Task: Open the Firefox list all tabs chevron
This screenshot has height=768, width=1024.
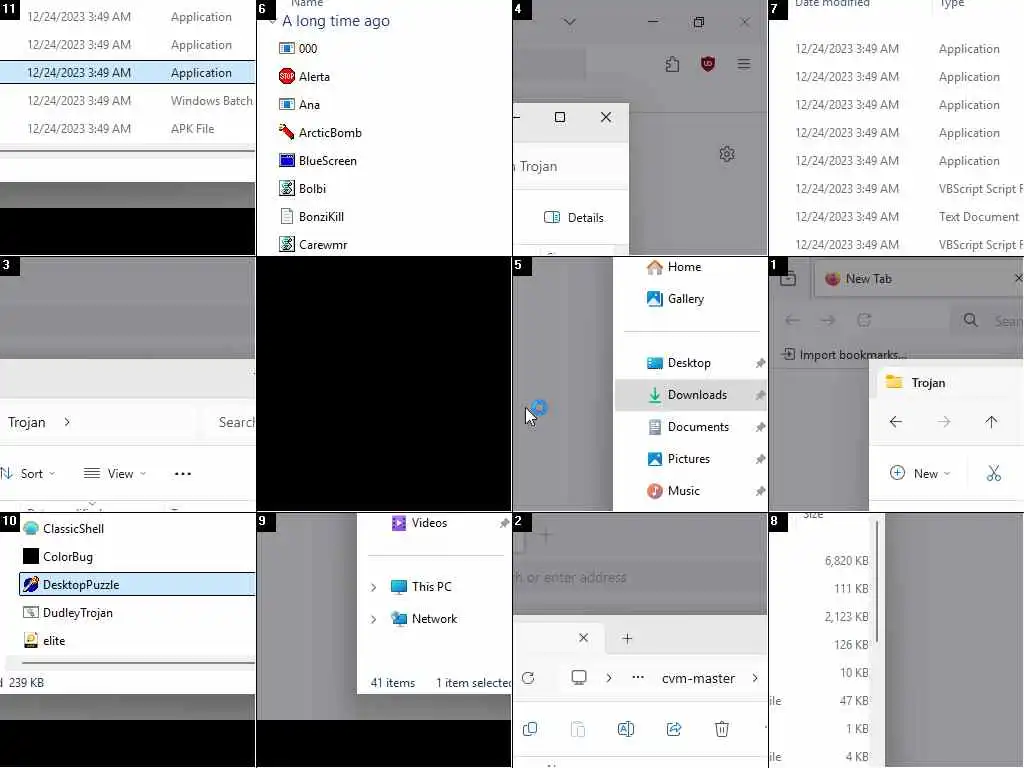Action: click(569, 22)
